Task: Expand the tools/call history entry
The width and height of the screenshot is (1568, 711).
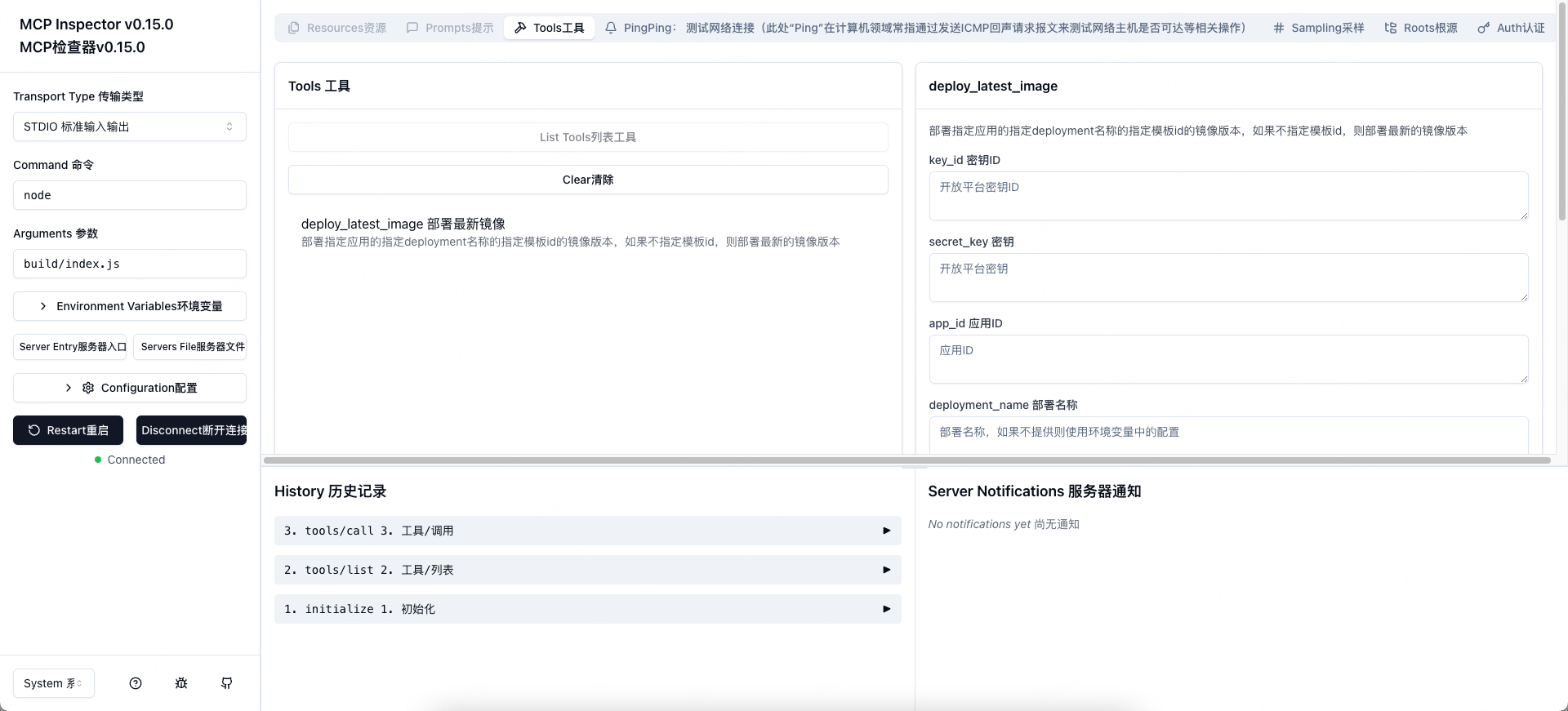Action: coord(587,531)
